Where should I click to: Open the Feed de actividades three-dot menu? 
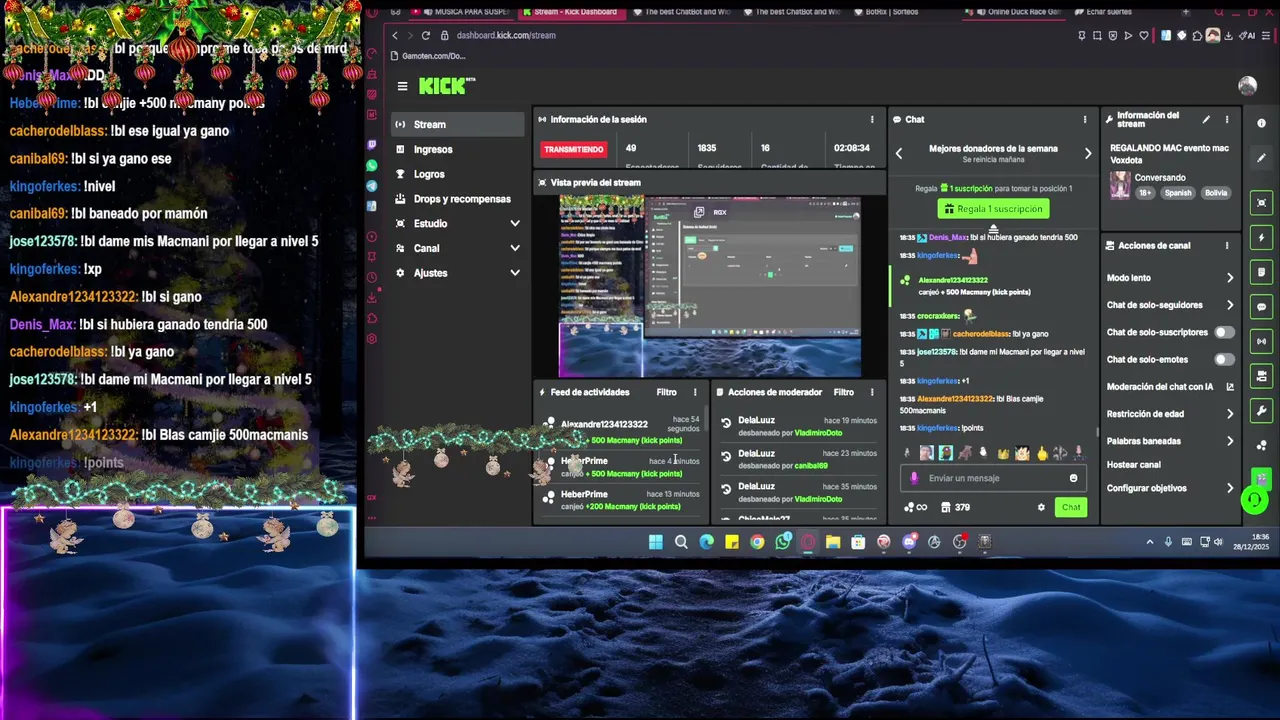tap(695, 392)
